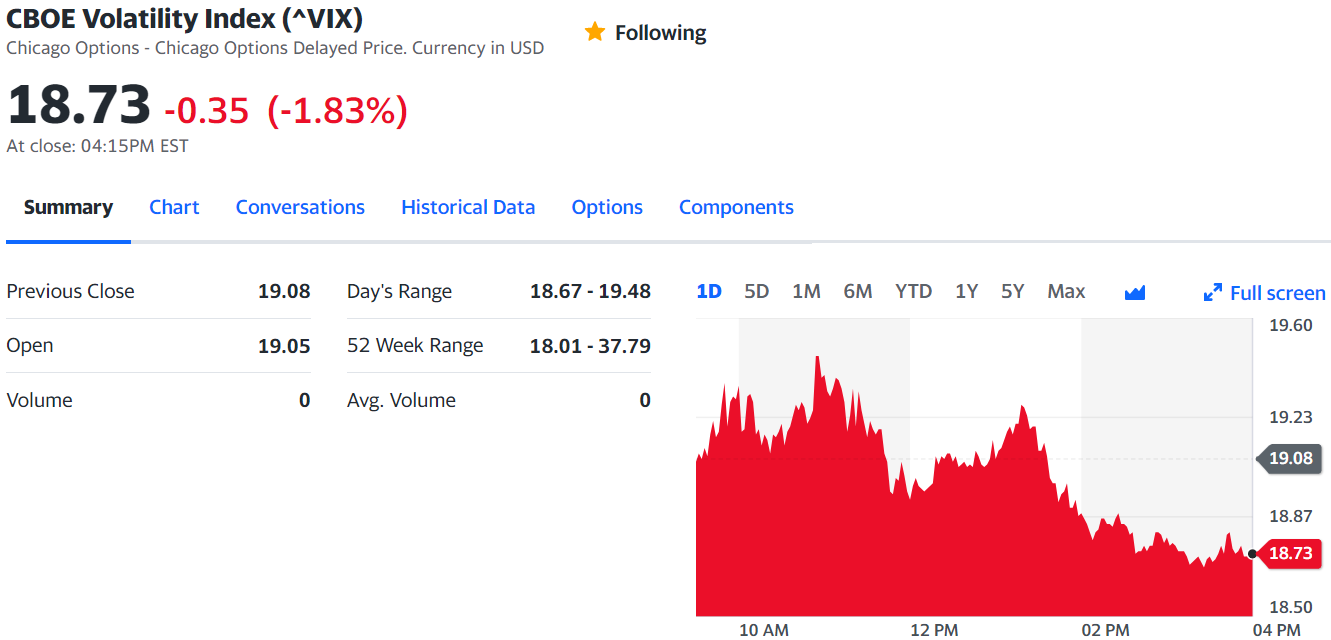This screenshot has width=1331, height=640.
Task: Open the Summary tab
Action: point(68,207)
